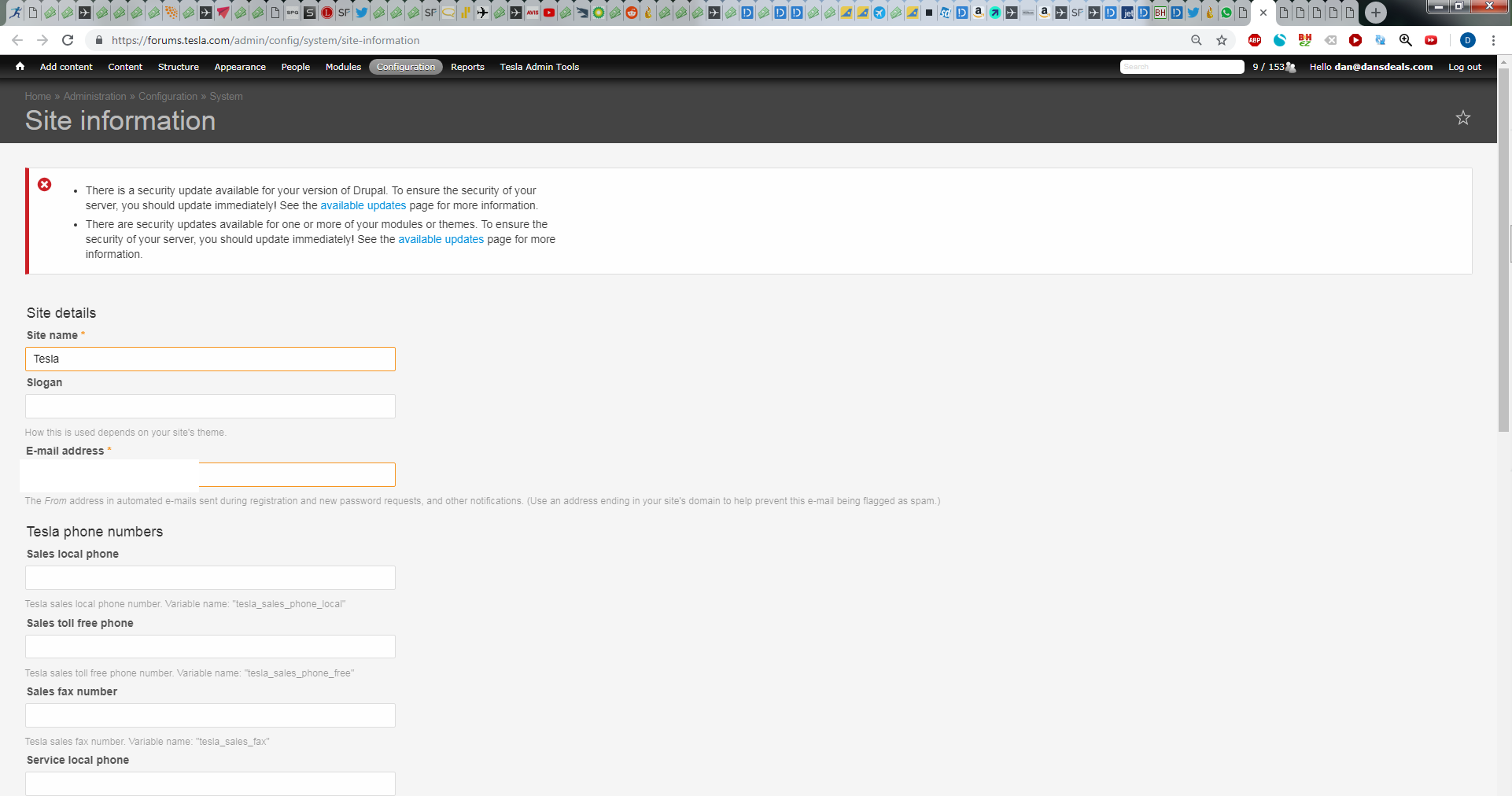
Task: Click the Home breadcrumb link
Action: point(38,96)
